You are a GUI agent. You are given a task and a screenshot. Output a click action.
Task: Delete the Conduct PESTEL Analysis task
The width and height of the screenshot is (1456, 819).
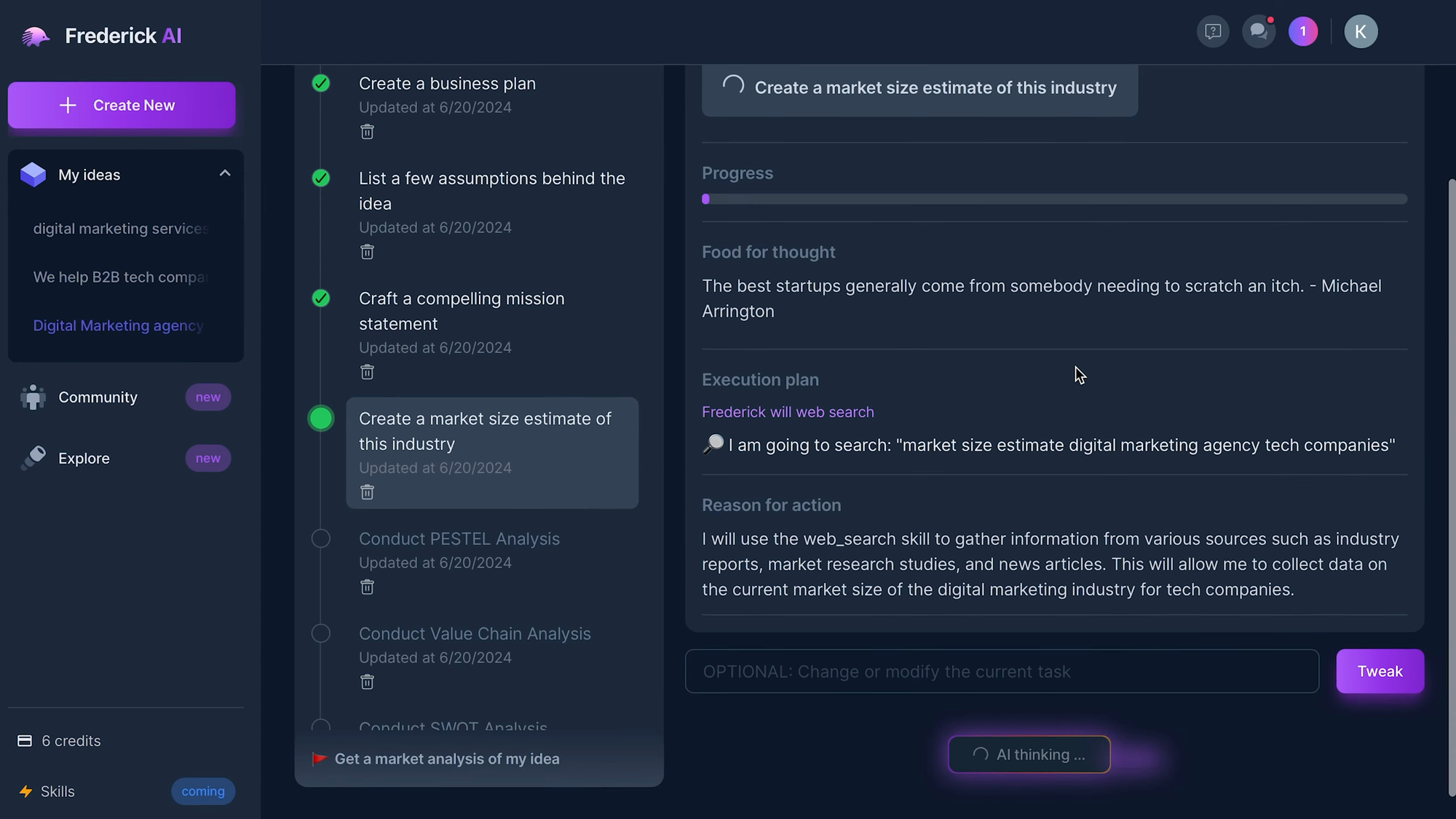tap(367, 587)
